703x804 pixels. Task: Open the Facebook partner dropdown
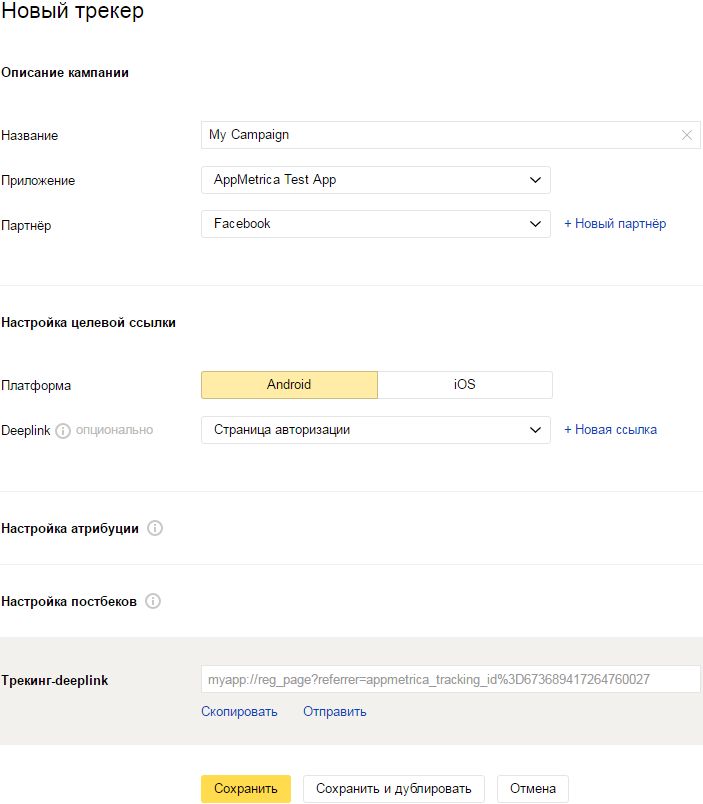(375, 224)
